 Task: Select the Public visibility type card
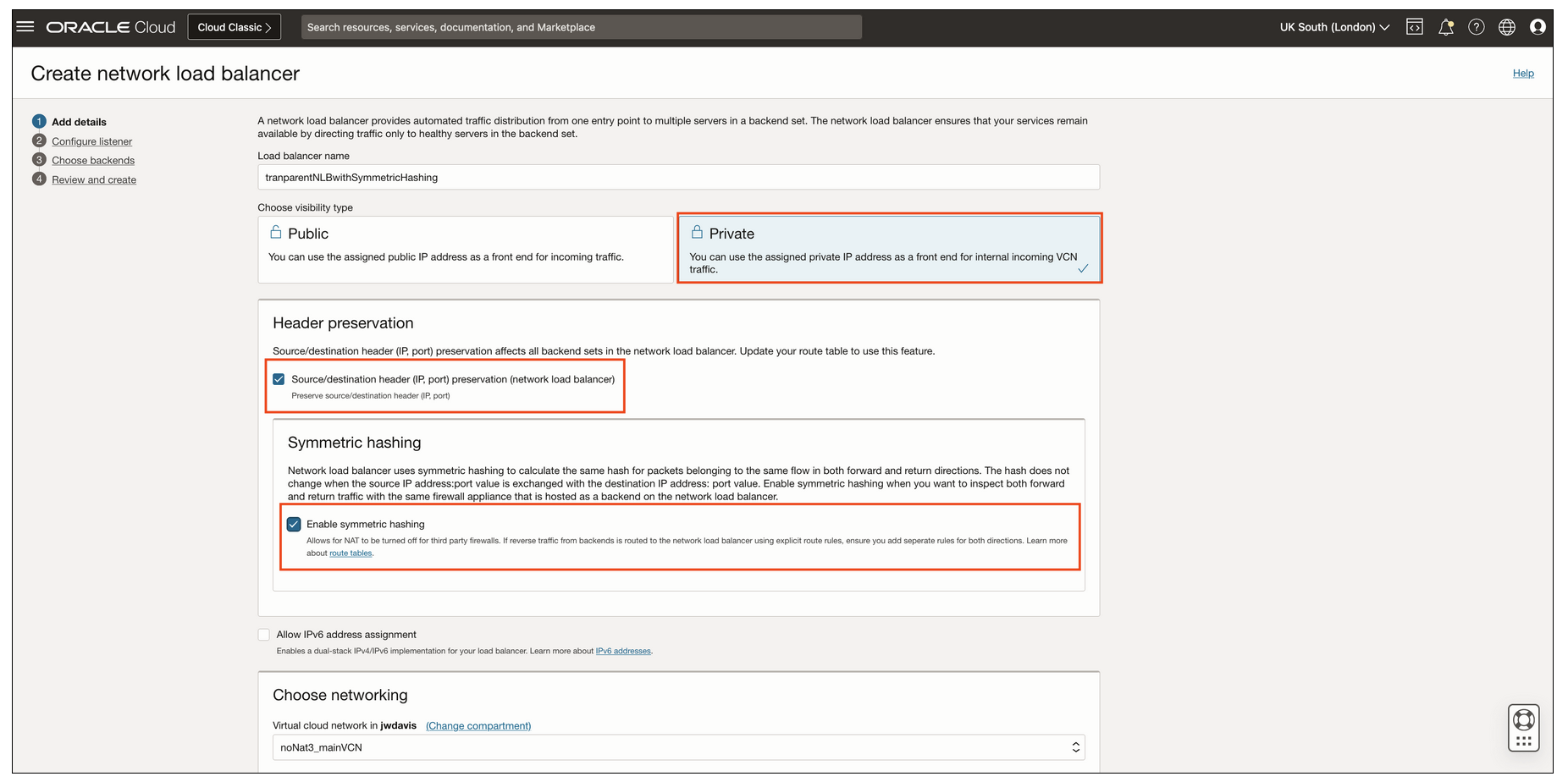[x=465, y=248]
